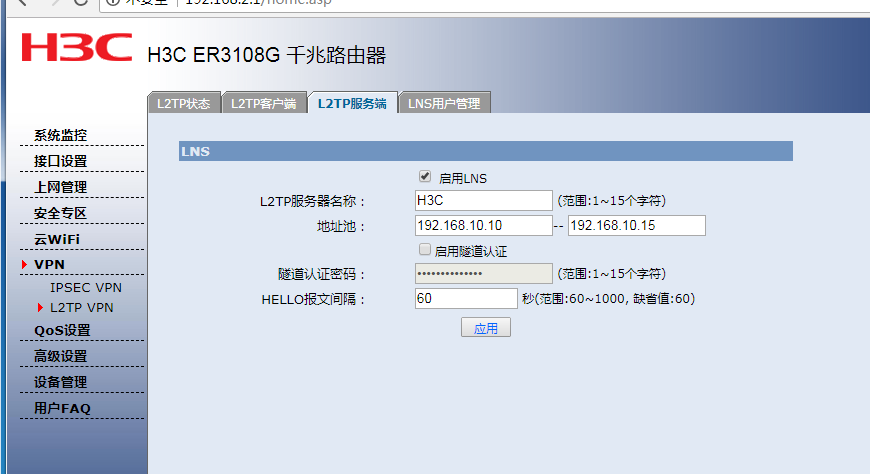
Task: Click the address pool start IP field
Action: pos(483,225)
